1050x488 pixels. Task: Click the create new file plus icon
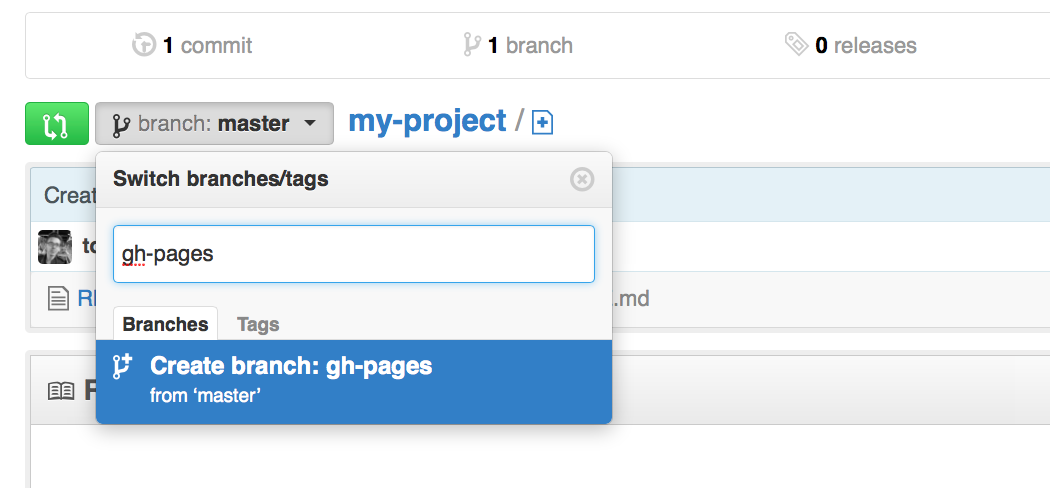tap(542, 123)
